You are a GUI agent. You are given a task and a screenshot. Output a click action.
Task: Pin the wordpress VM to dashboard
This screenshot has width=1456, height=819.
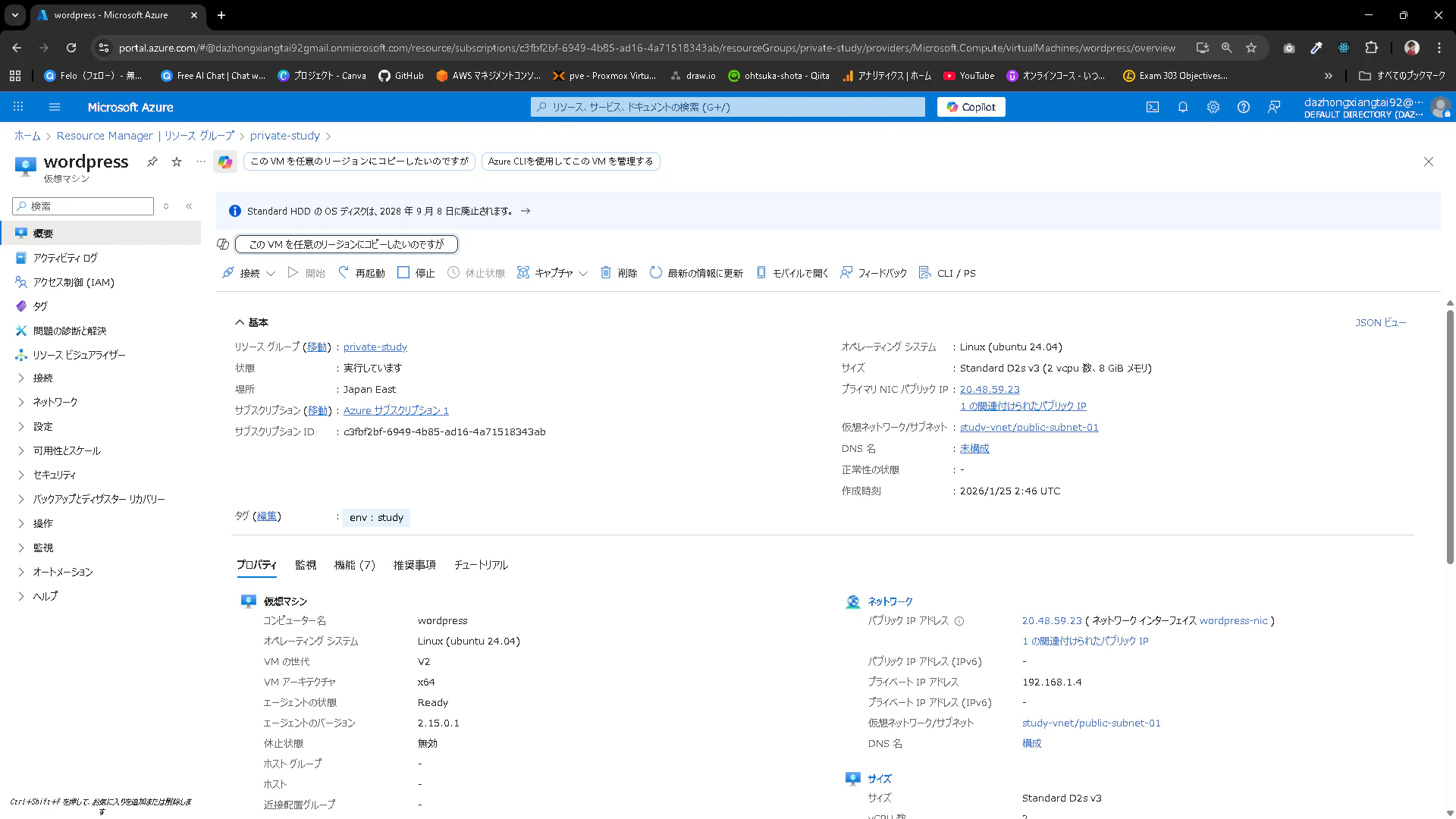coord(152,162)
